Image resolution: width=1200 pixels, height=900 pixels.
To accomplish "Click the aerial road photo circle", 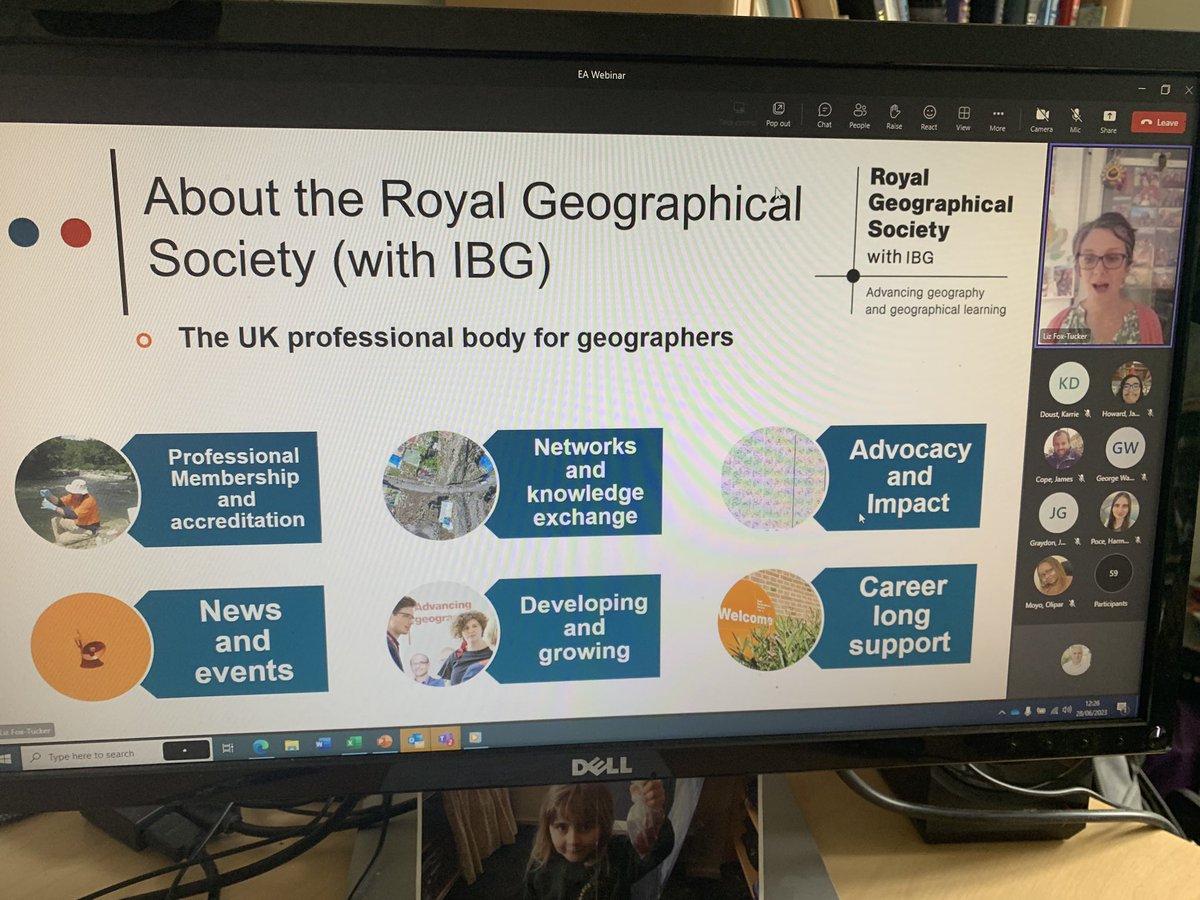I will tap(440, 485).
